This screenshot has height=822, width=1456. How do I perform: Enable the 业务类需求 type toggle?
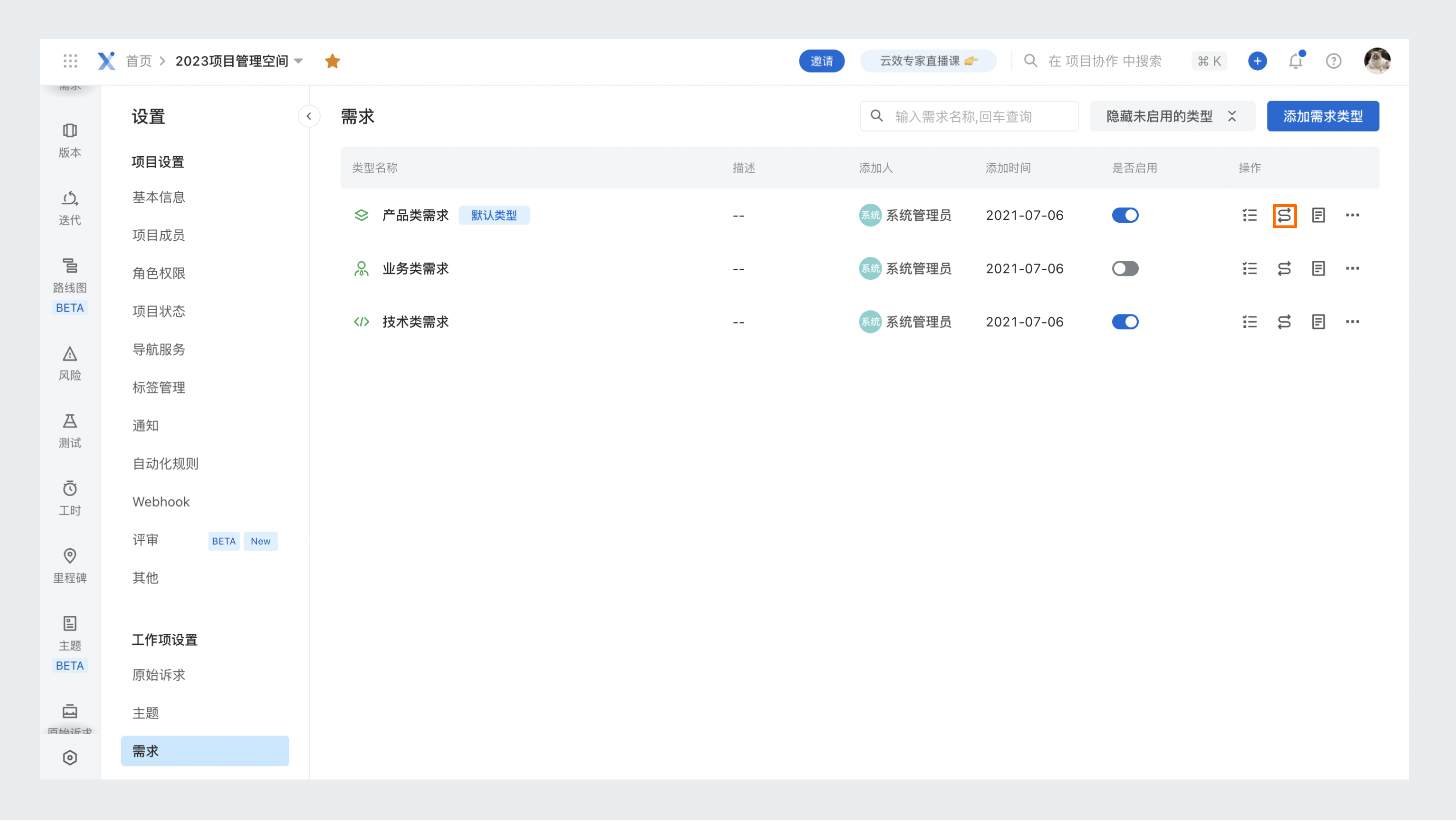(1125, 268)
